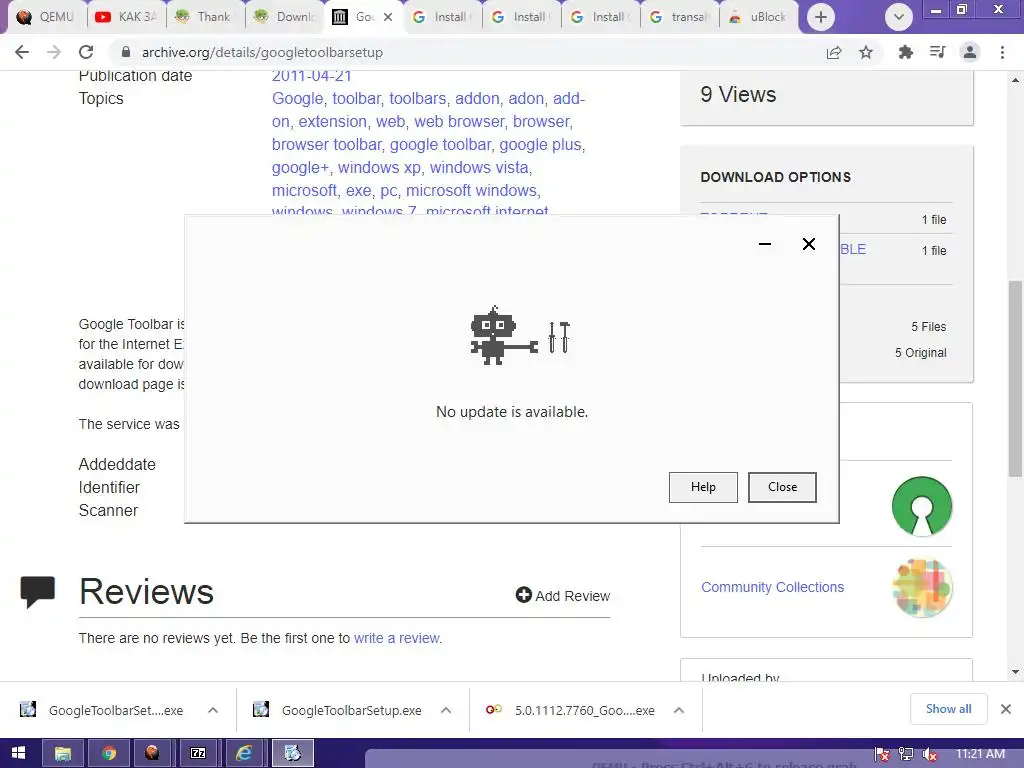1024x768 pixels.
Task: Click network tray icon
Action: tap(905, 754)
